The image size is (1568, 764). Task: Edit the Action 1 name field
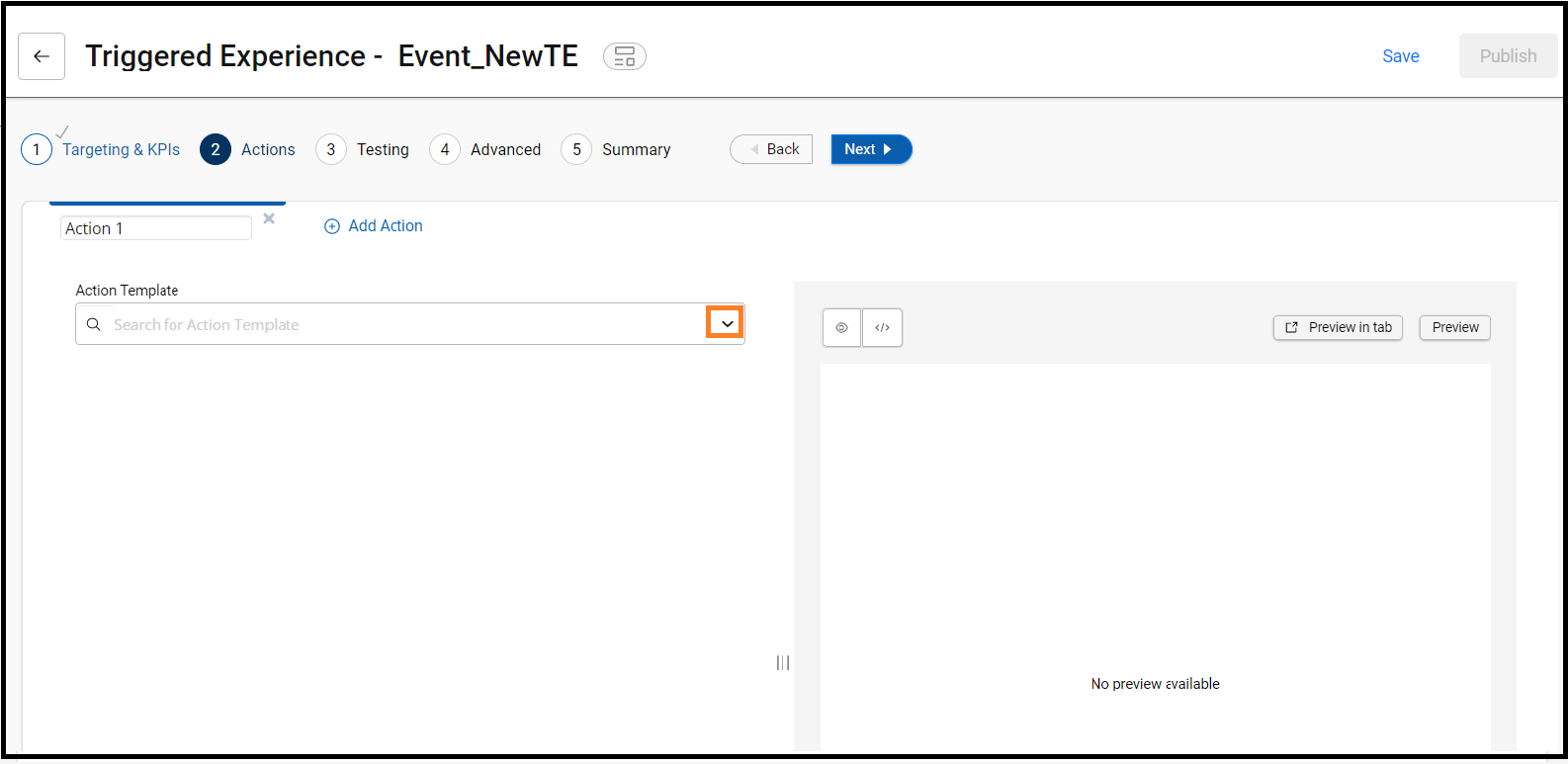pyautogui.click(x=156, y=228)
